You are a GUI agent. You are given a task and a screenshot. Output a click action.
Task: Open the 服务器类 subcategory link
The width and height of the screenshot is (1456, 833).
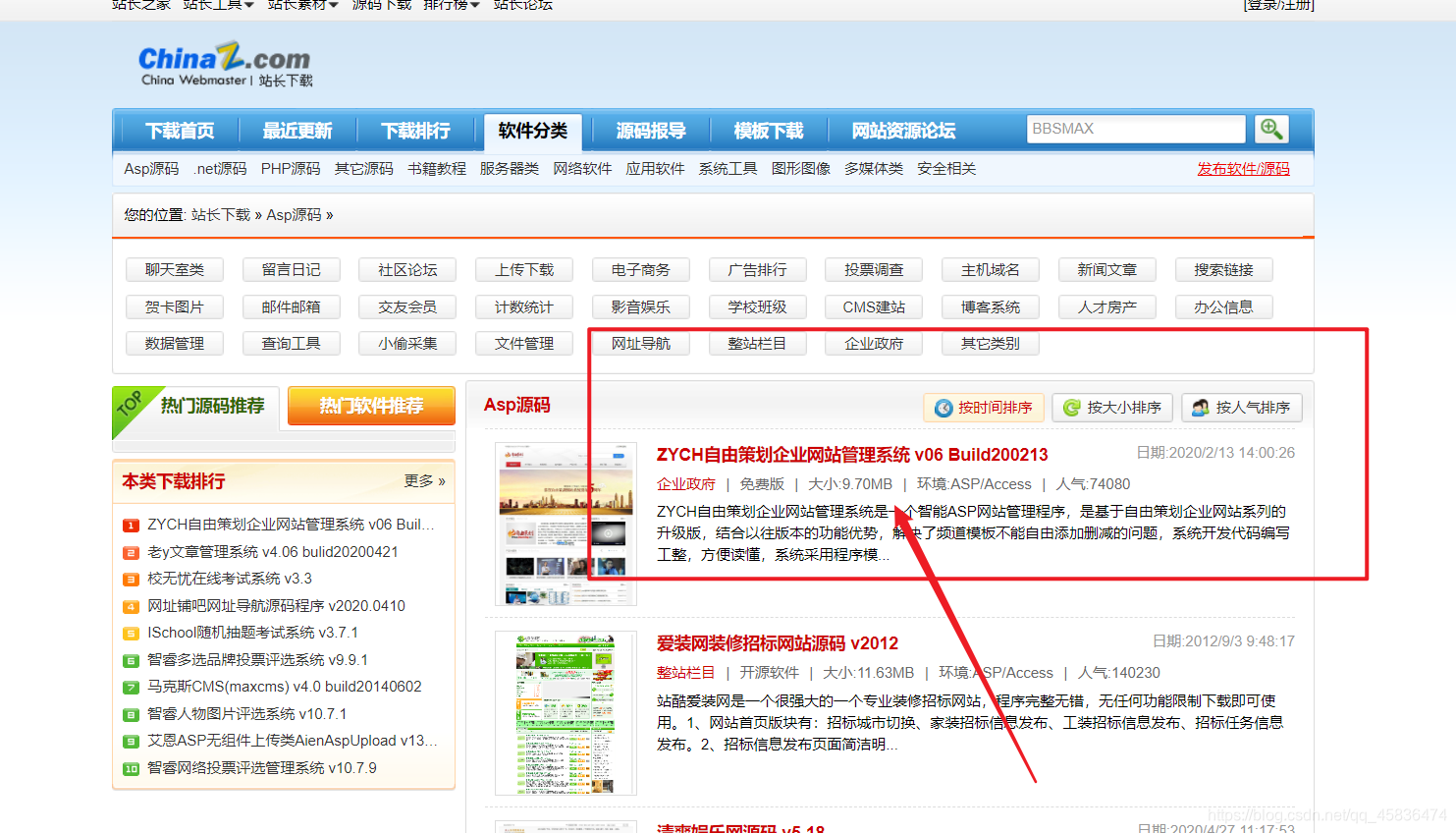(510, 169)
